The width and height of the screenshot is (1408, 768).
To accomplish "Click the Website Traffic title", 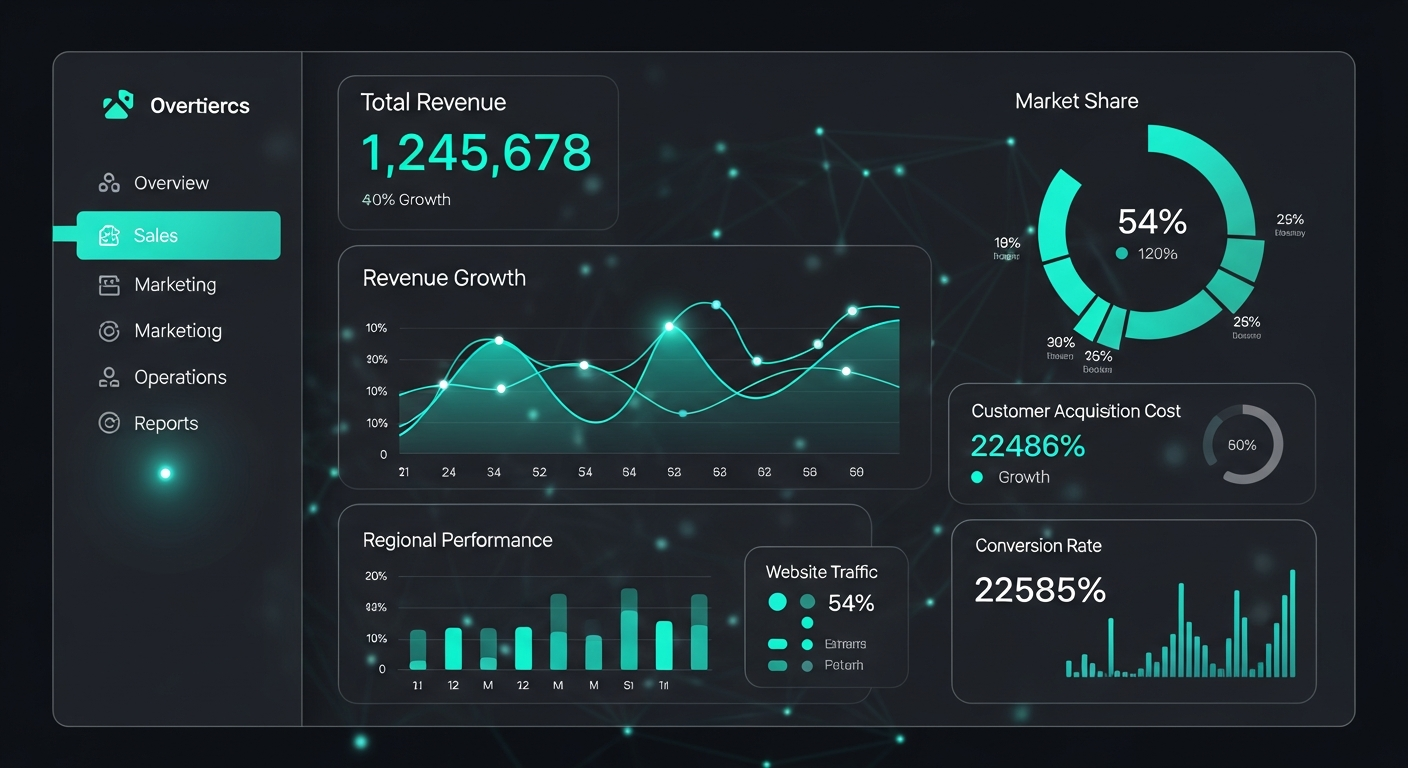I will pyautogui.click(x=821, y=572).
